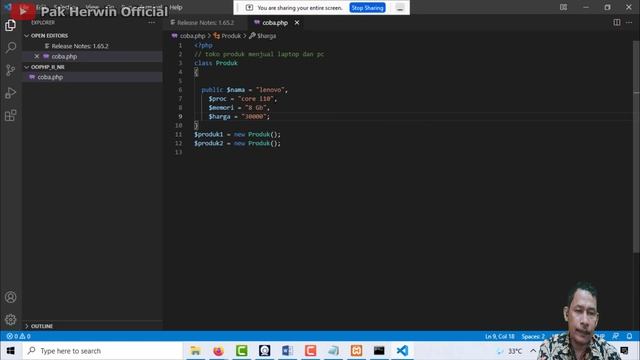The width and height of the screenshot is (640, 360).
Task: Click the 33°C weather widget
Action: [x=510, y=351]
